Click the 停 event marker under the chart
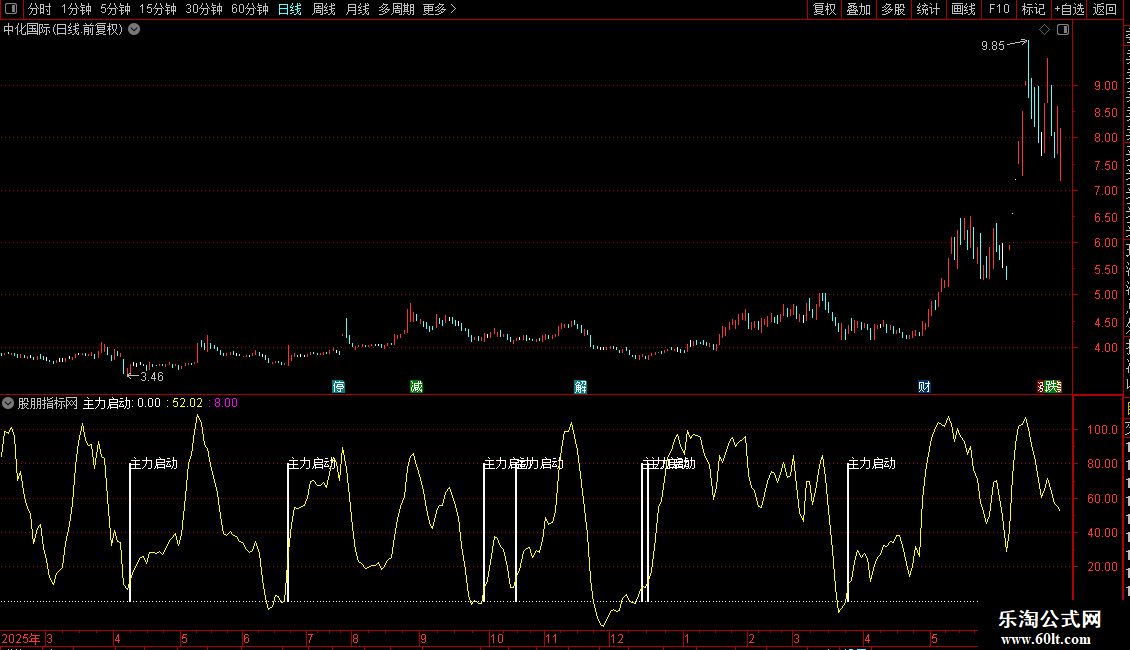The image size is (1130, 650). pos(339,387)
